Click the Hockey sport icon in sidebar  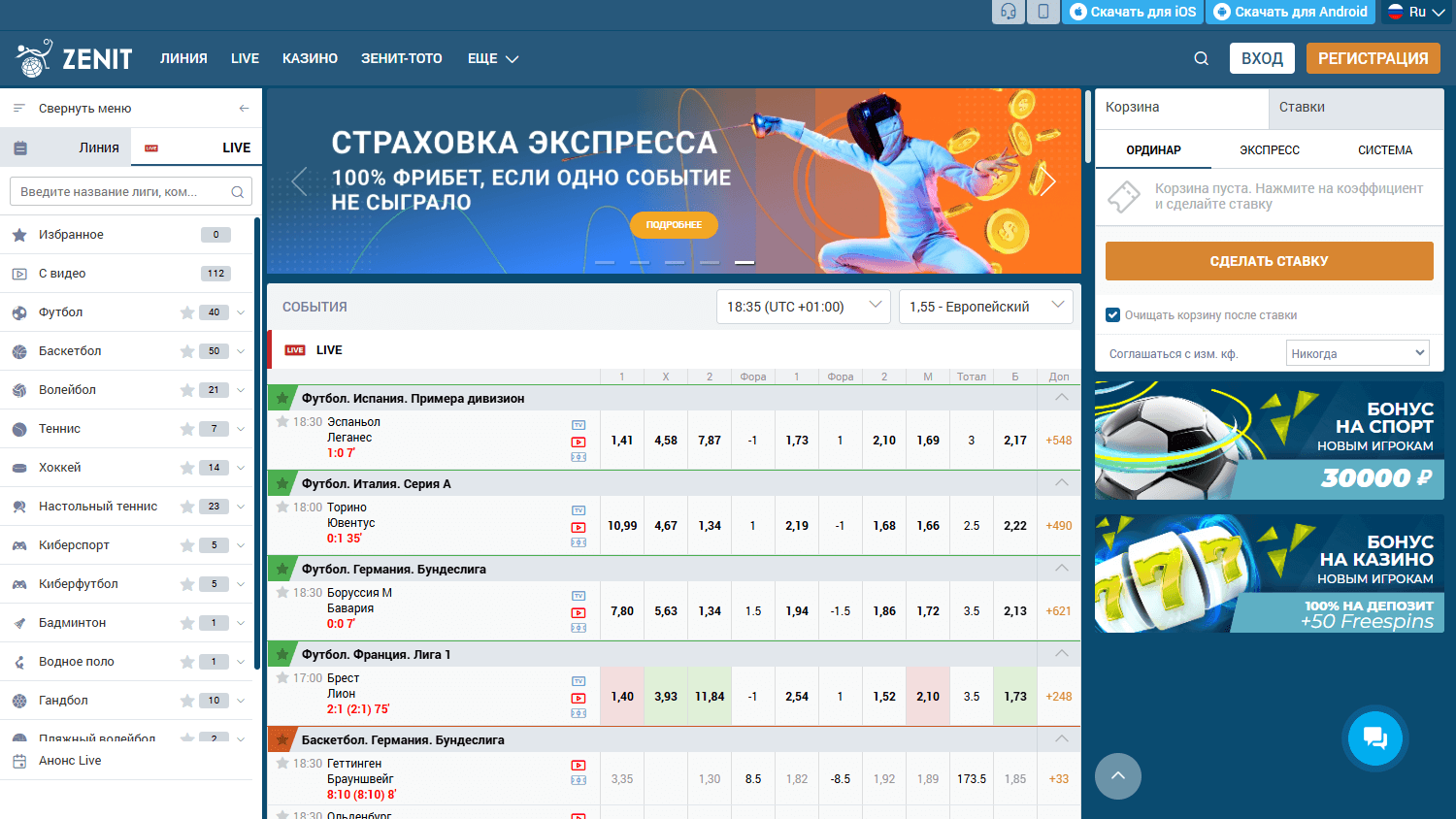[19, 468]
